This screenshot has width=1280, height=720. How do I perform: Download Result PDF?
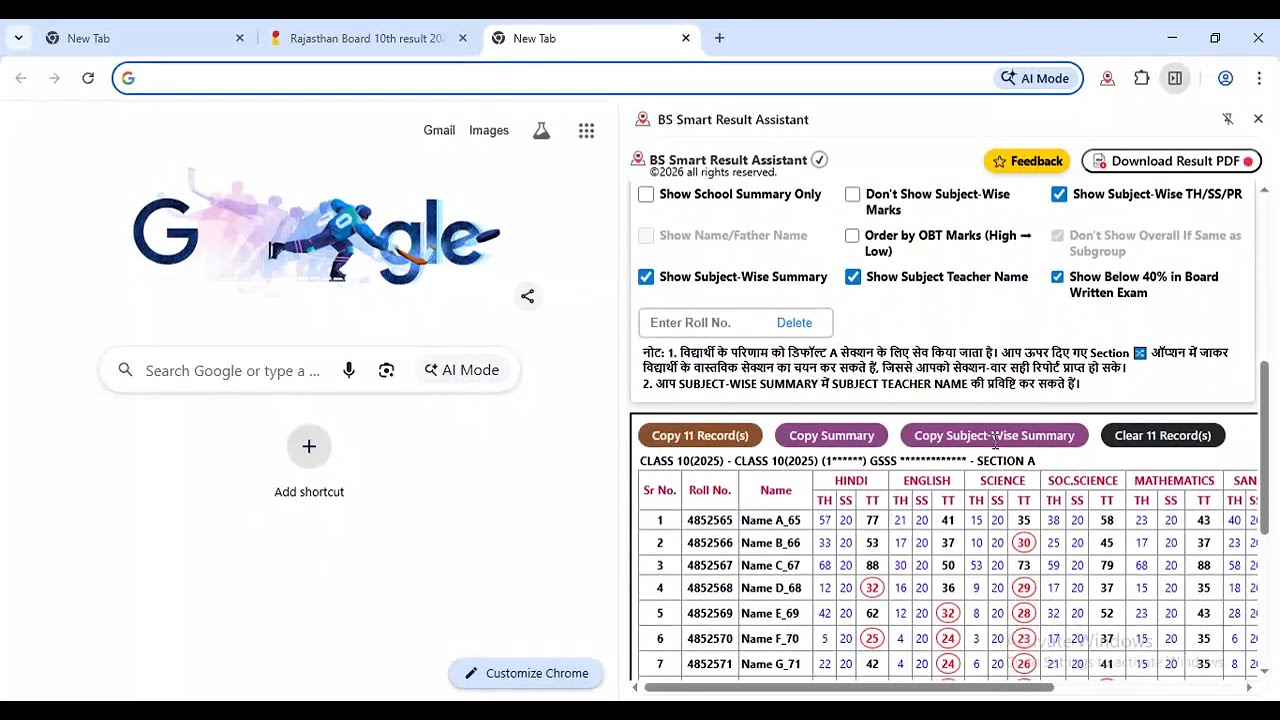point(1171,161)
